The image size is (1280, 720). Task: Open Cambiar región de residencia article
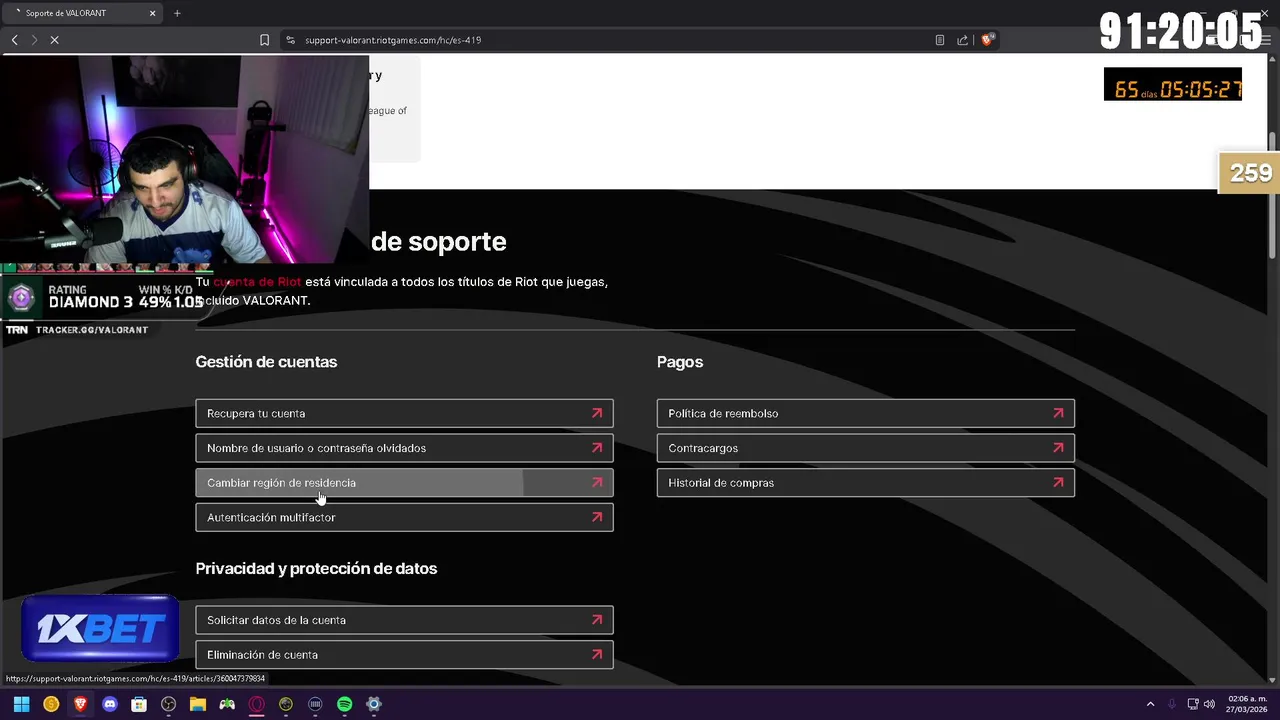click(404, 483)
